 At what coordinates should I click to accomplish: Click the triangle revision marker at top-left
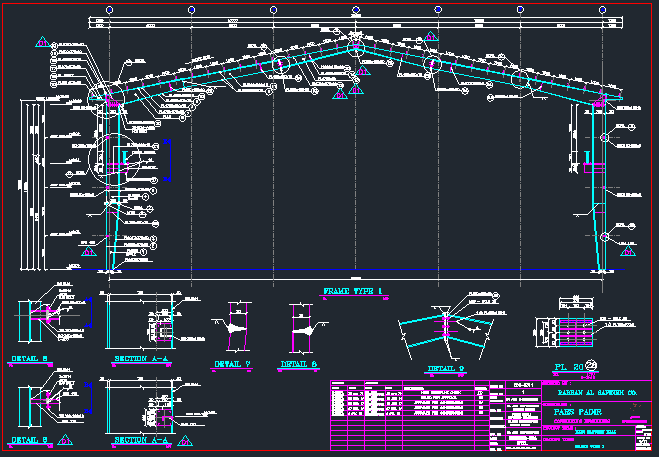42,42
